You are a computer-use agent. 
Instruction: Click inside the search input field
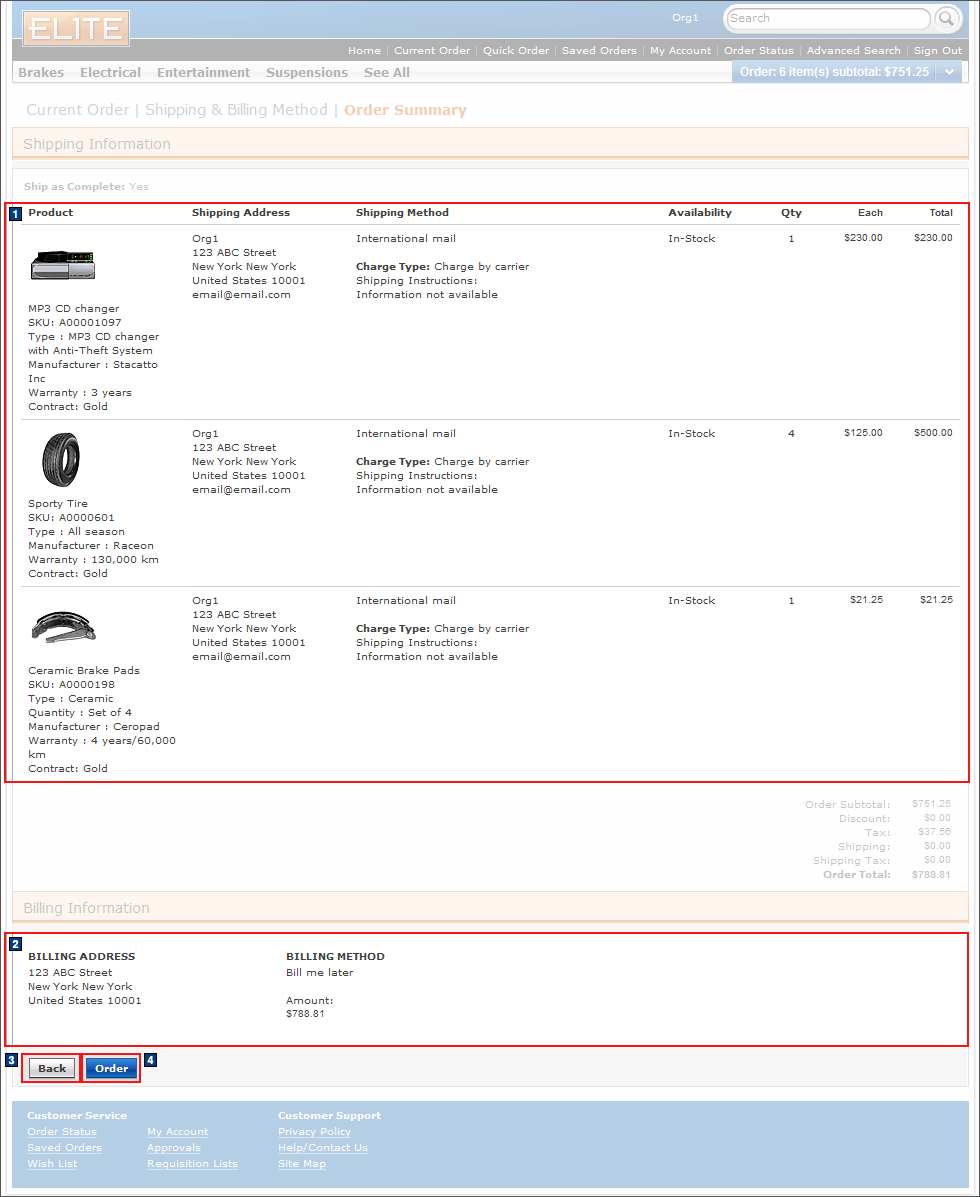coord(830,18)
